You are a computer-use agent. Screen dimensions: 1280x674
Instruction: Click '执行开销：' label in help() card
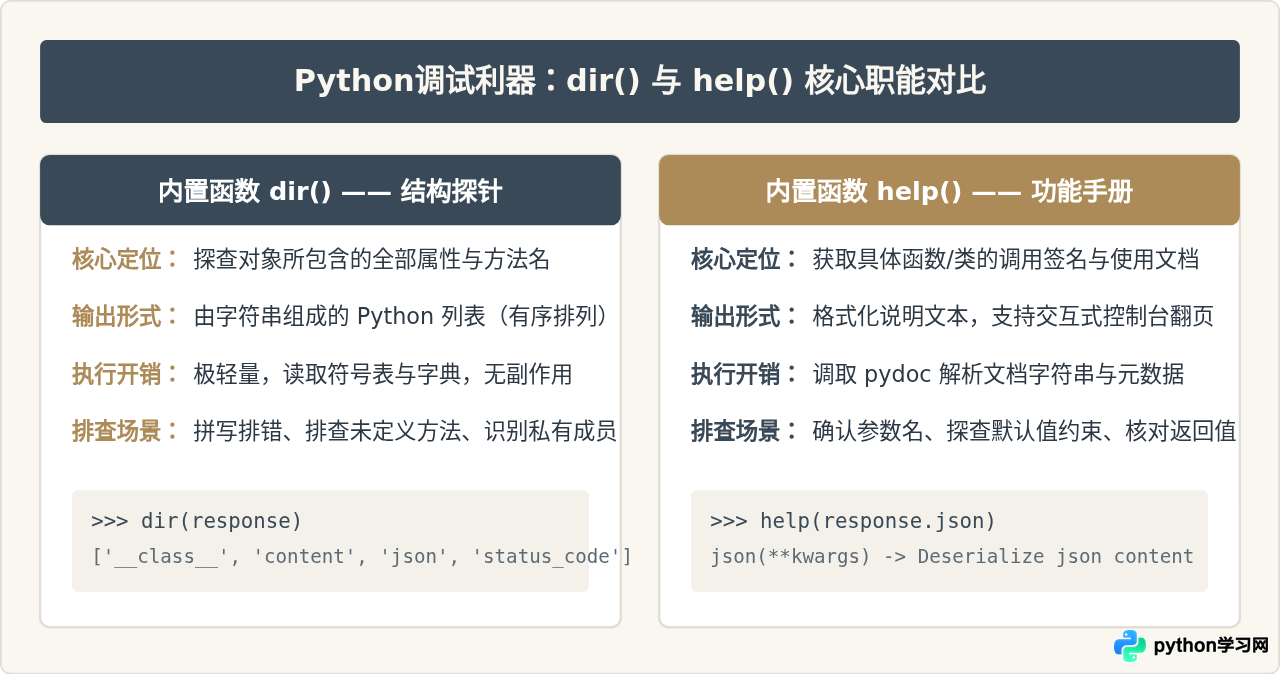[x=746, y=374]
